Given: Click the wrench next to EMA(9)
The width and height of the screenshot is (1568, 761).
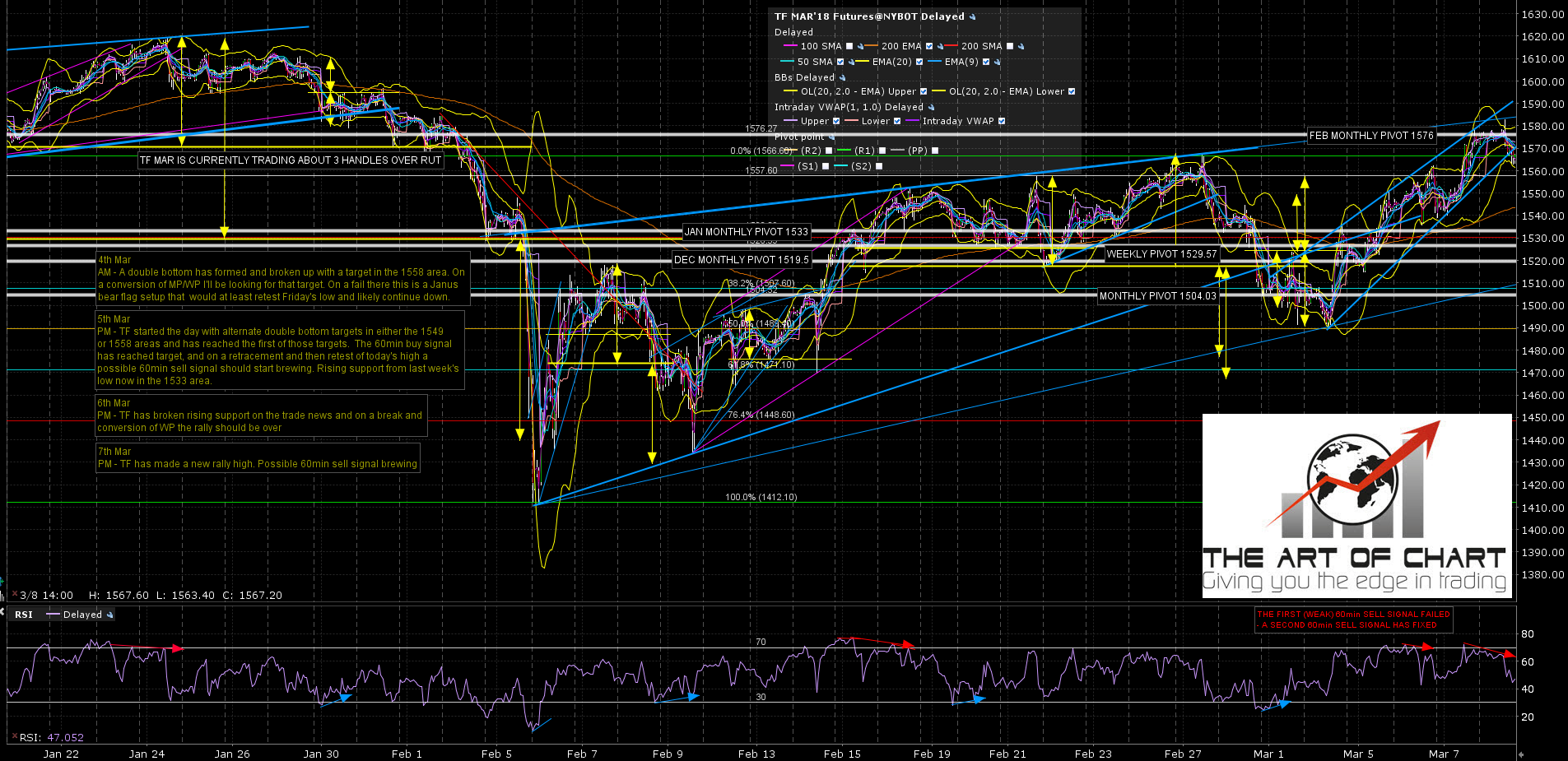Looking at the screenshot, I should click(998, 63).
